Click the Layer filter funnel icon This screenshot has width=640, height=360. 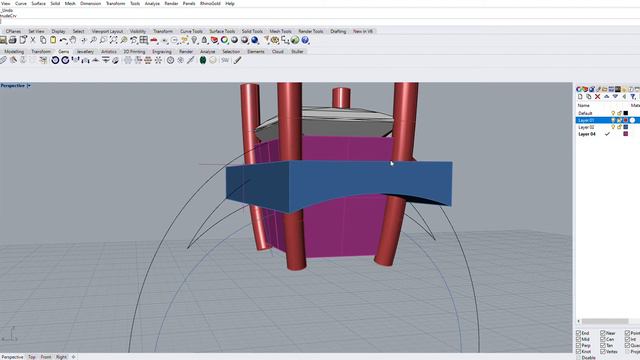click(x=633, y=97)
